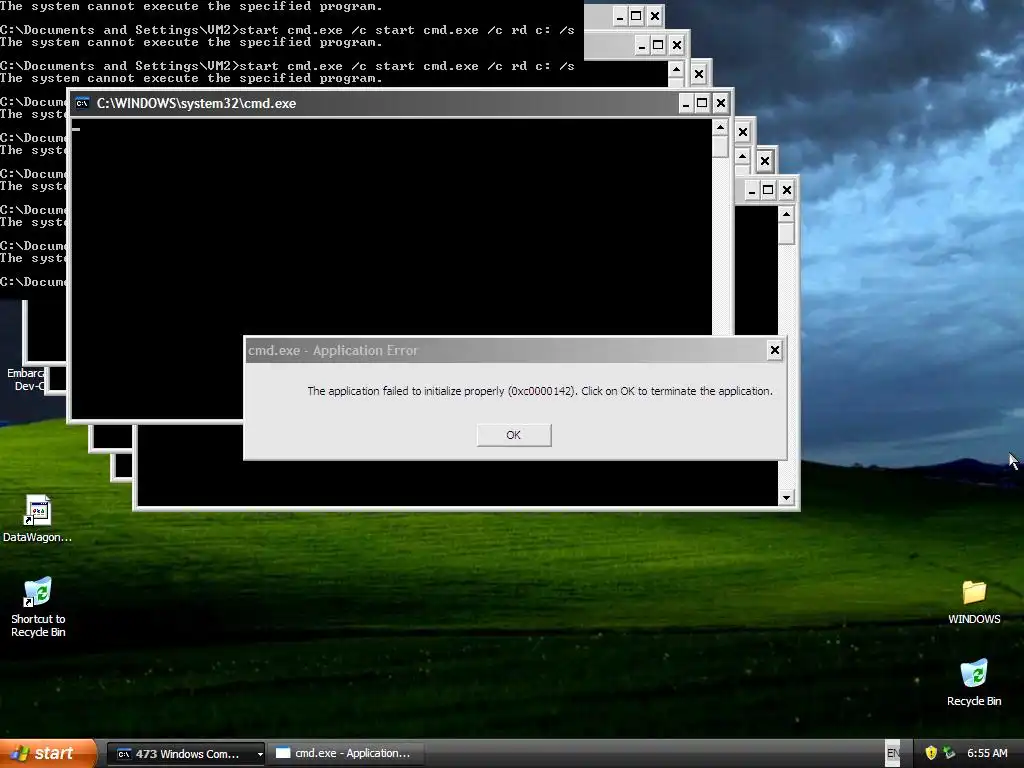Click the 6:55 AM system clock
The image size is (1024, 768).
(987, 753)
